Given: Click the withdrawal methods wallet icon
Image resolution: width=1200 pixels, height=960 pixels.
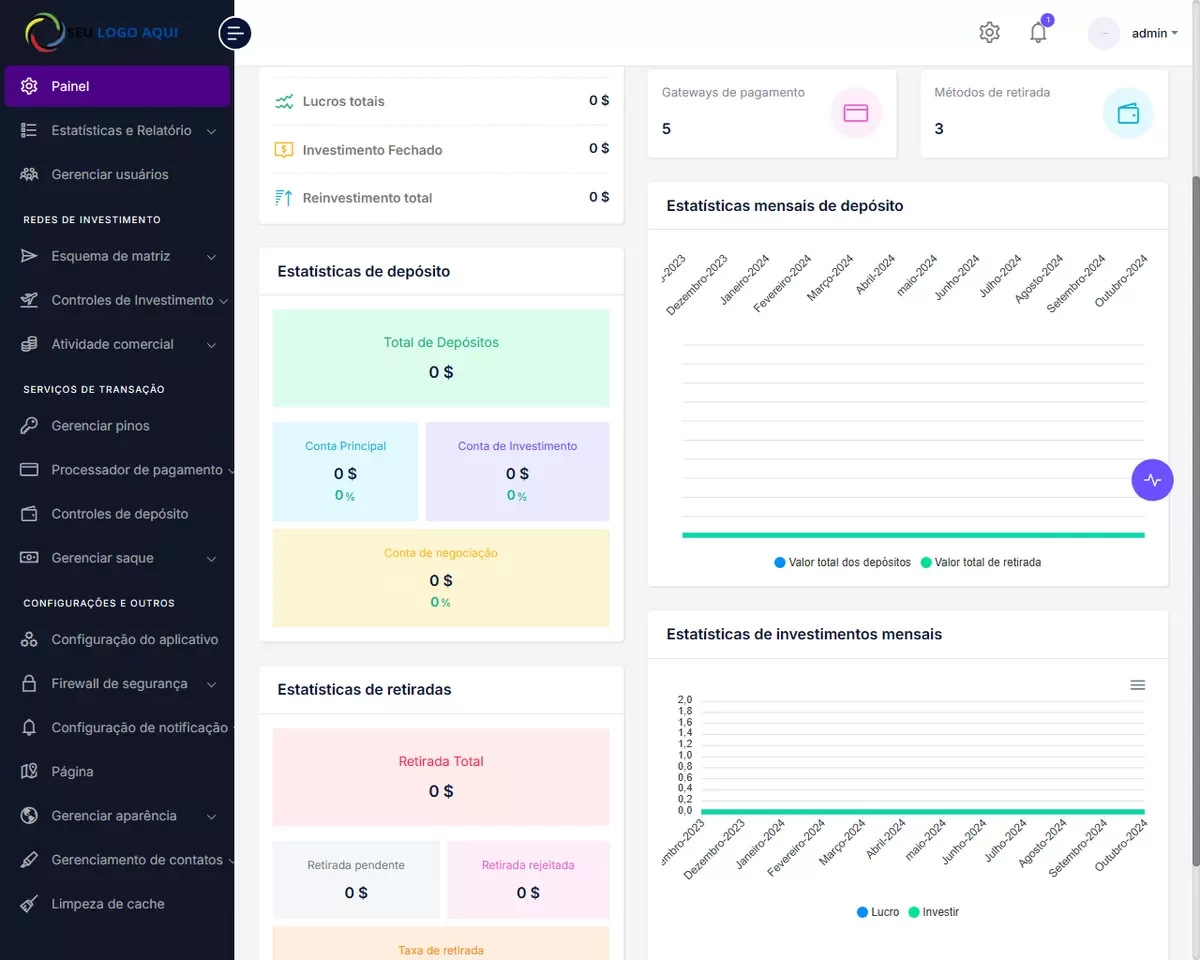Looking at the screenshot, I should [x=1128, y=113].
